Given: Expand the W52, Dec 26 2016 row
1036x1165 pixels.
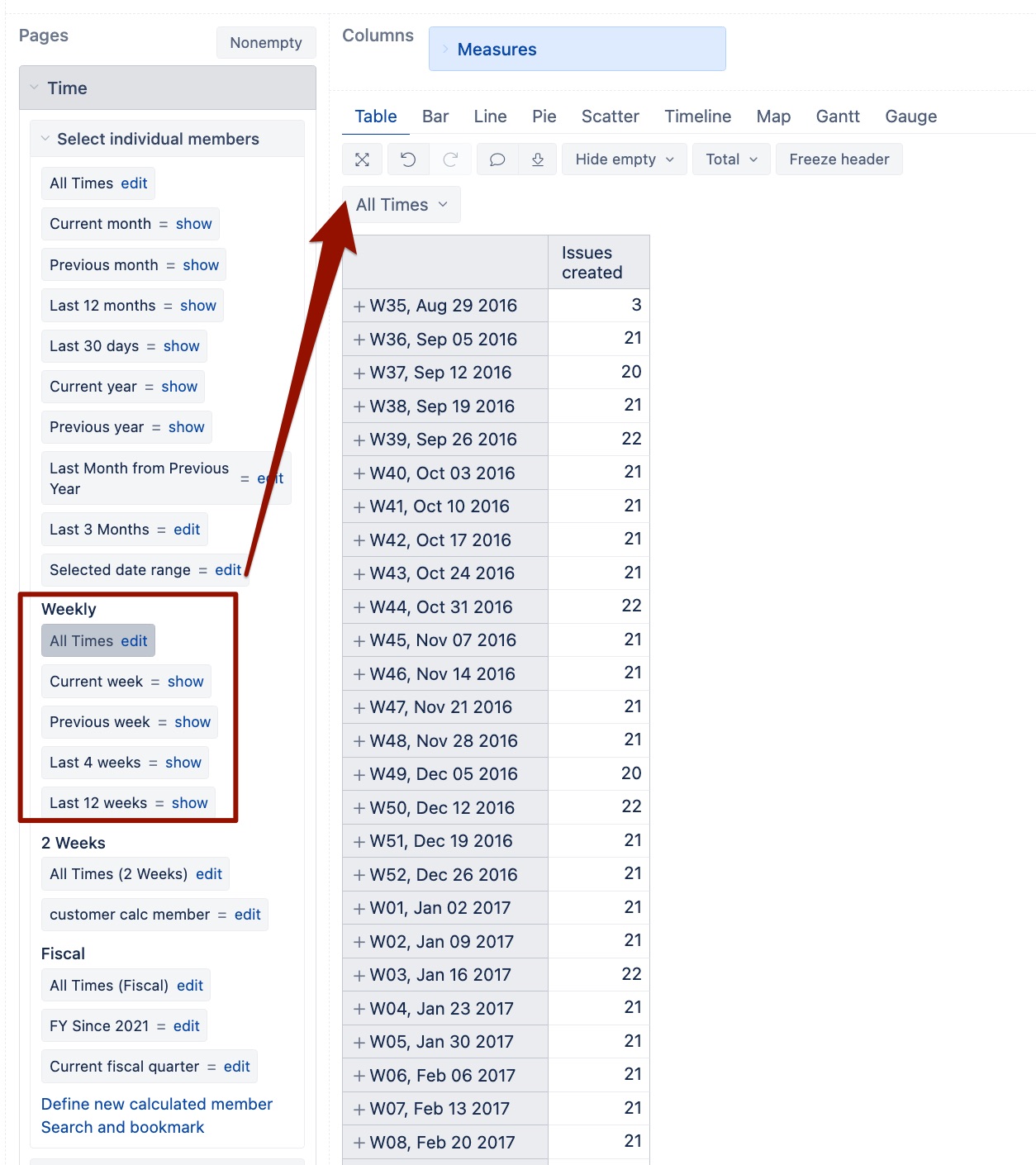Looking at the screenshot, I should click(x=359, y=875).
